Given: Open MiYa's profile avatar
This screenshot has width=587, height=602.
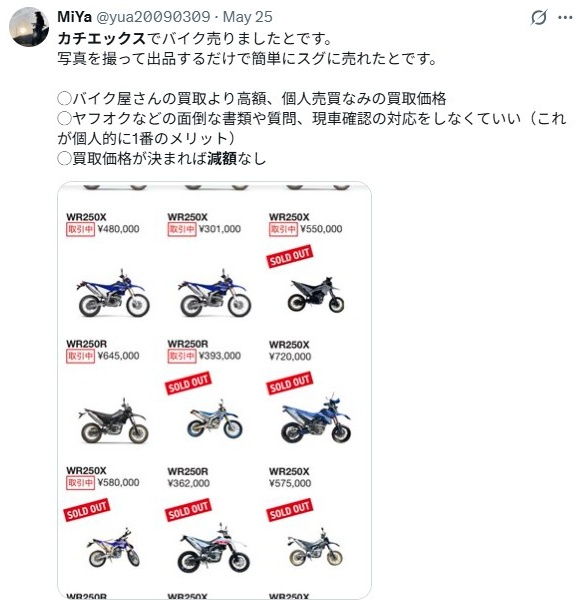Looking at the screenshot, I should point(29,26).
